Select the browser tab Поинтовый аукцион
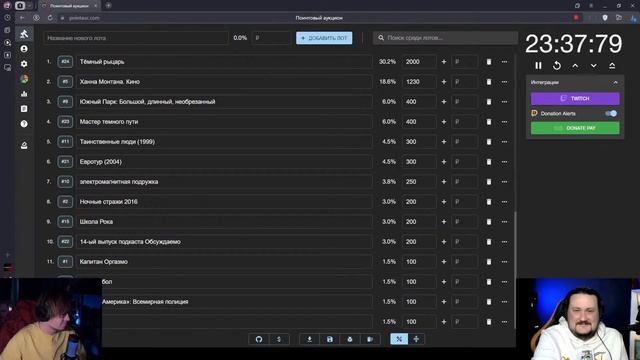Viewport: 640px width, 360px height. (x=69, y=6)
